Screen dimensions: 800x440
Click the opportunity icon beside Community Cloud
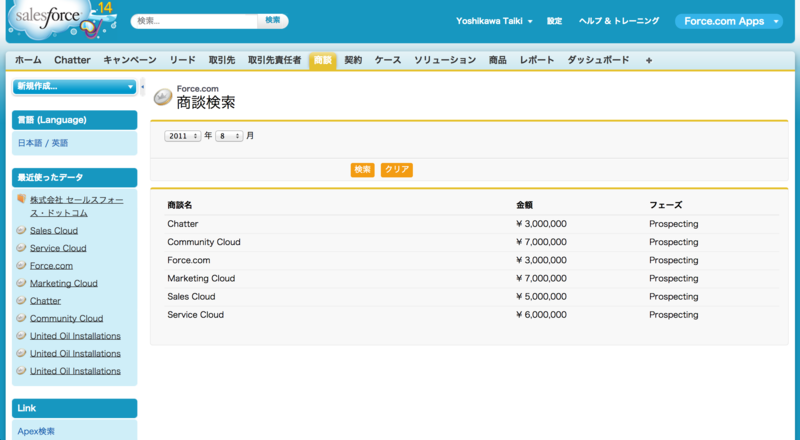pos(21,318)
